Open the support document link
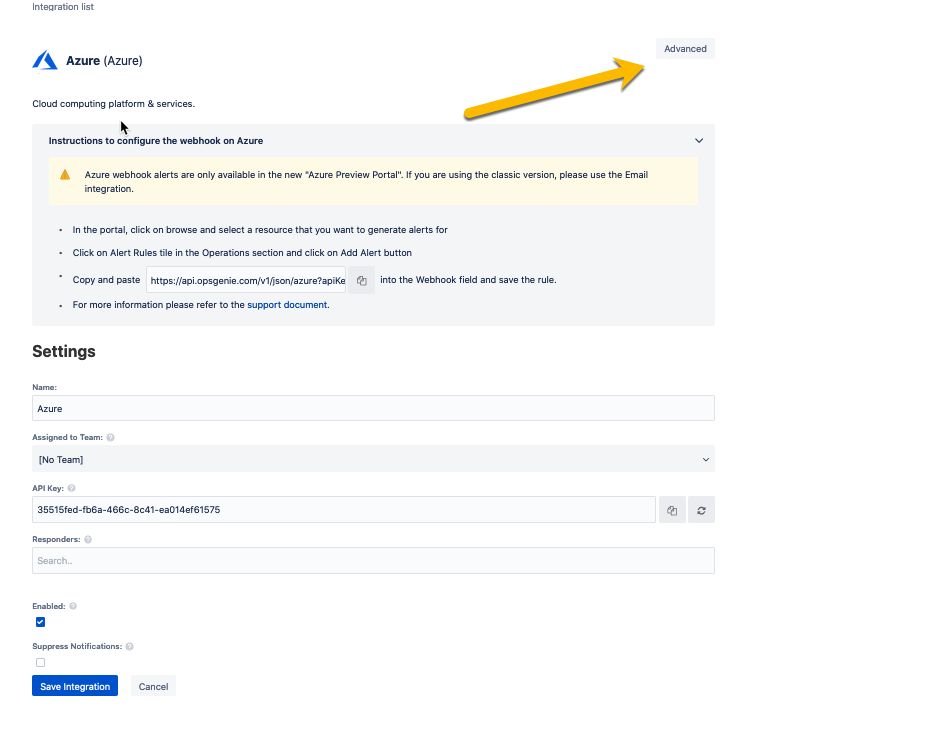 pos(287,305)
